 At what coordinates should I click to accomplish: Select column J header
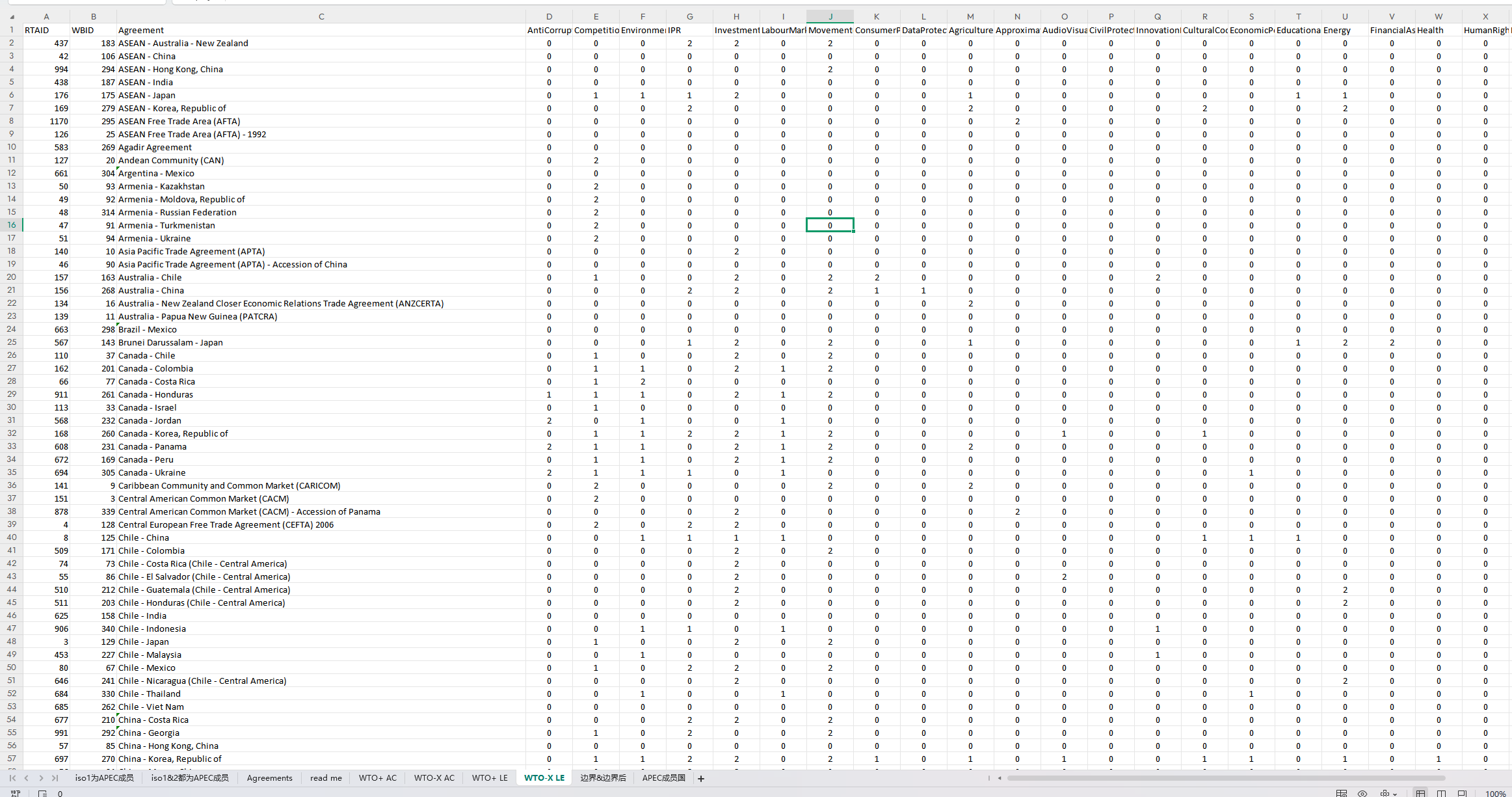pyautogui.click(x=830, y=16)
